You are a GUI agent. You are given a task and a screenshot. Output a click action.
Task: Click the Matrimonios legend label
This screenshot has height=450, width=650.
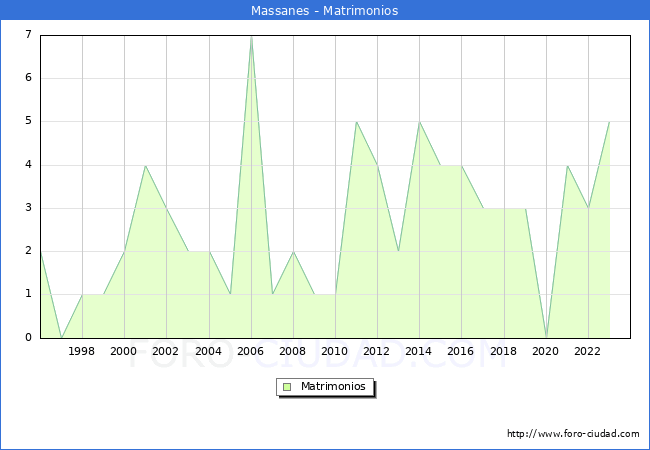[x=333, y=386]
